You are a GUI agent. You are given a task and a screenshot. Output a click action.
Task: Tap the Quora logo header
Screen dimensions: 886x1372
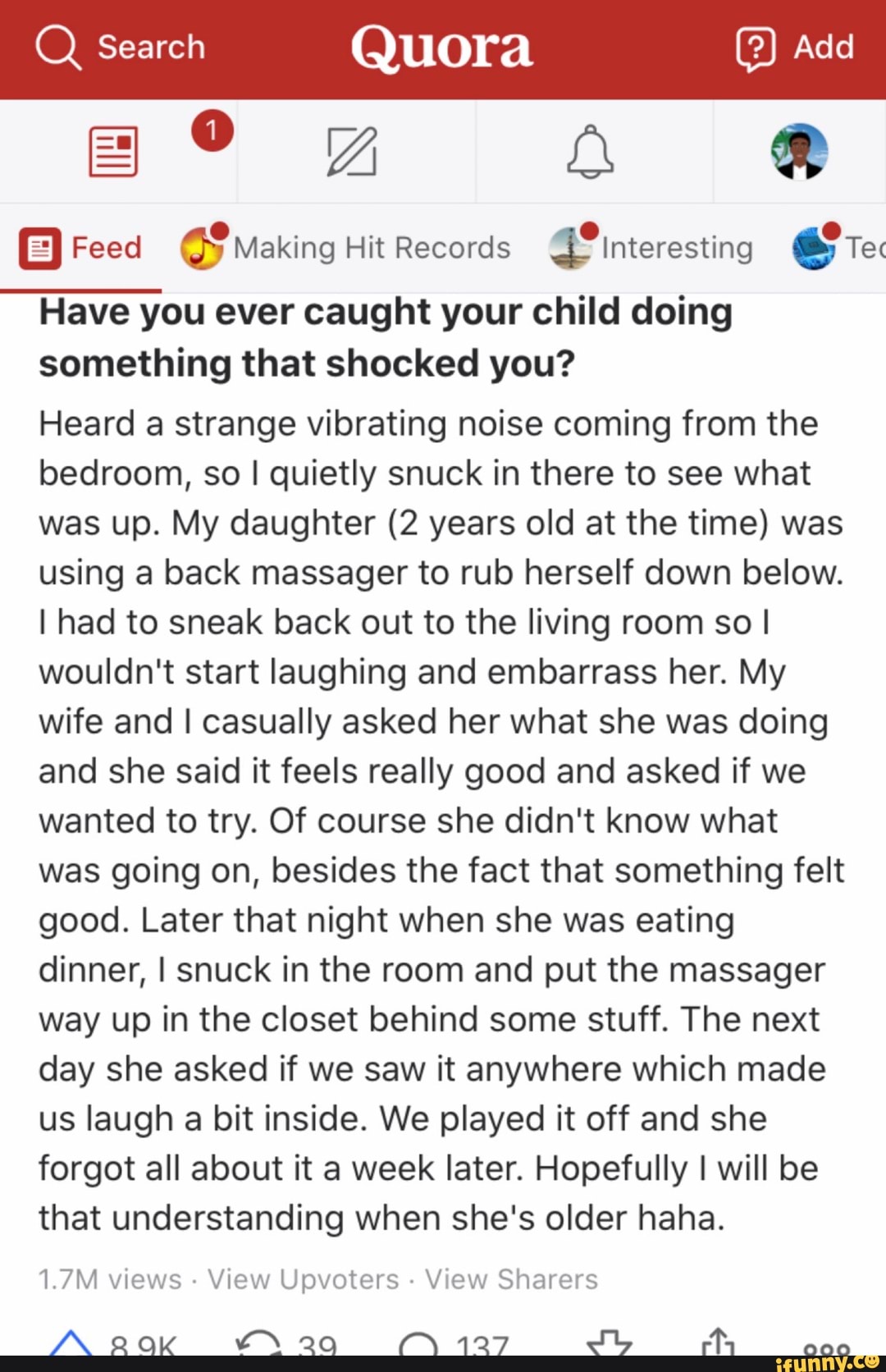[442, 48]
